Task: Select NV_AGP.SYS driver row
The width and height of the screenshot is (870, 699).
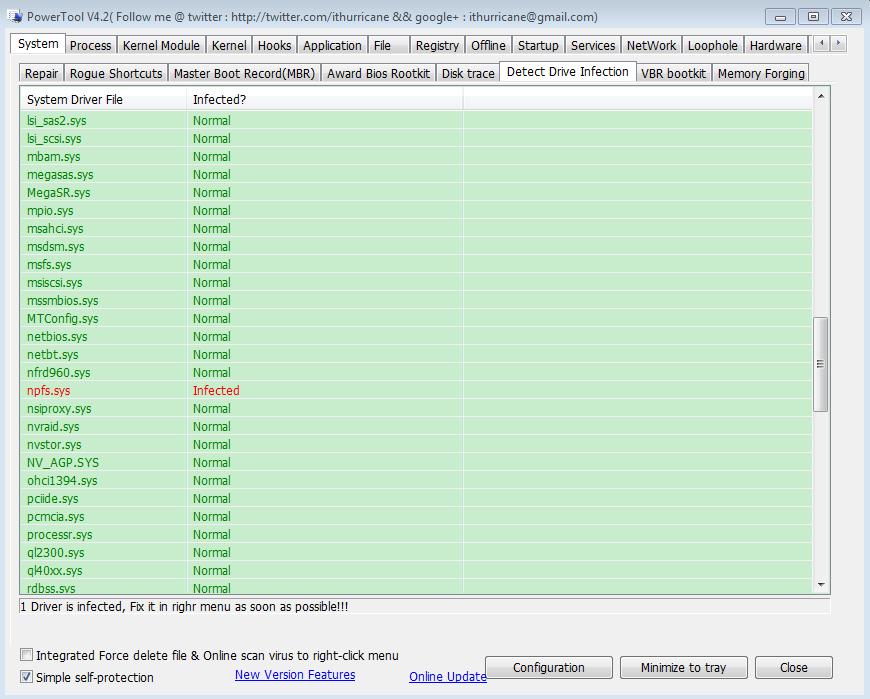Action: [416, 463]
